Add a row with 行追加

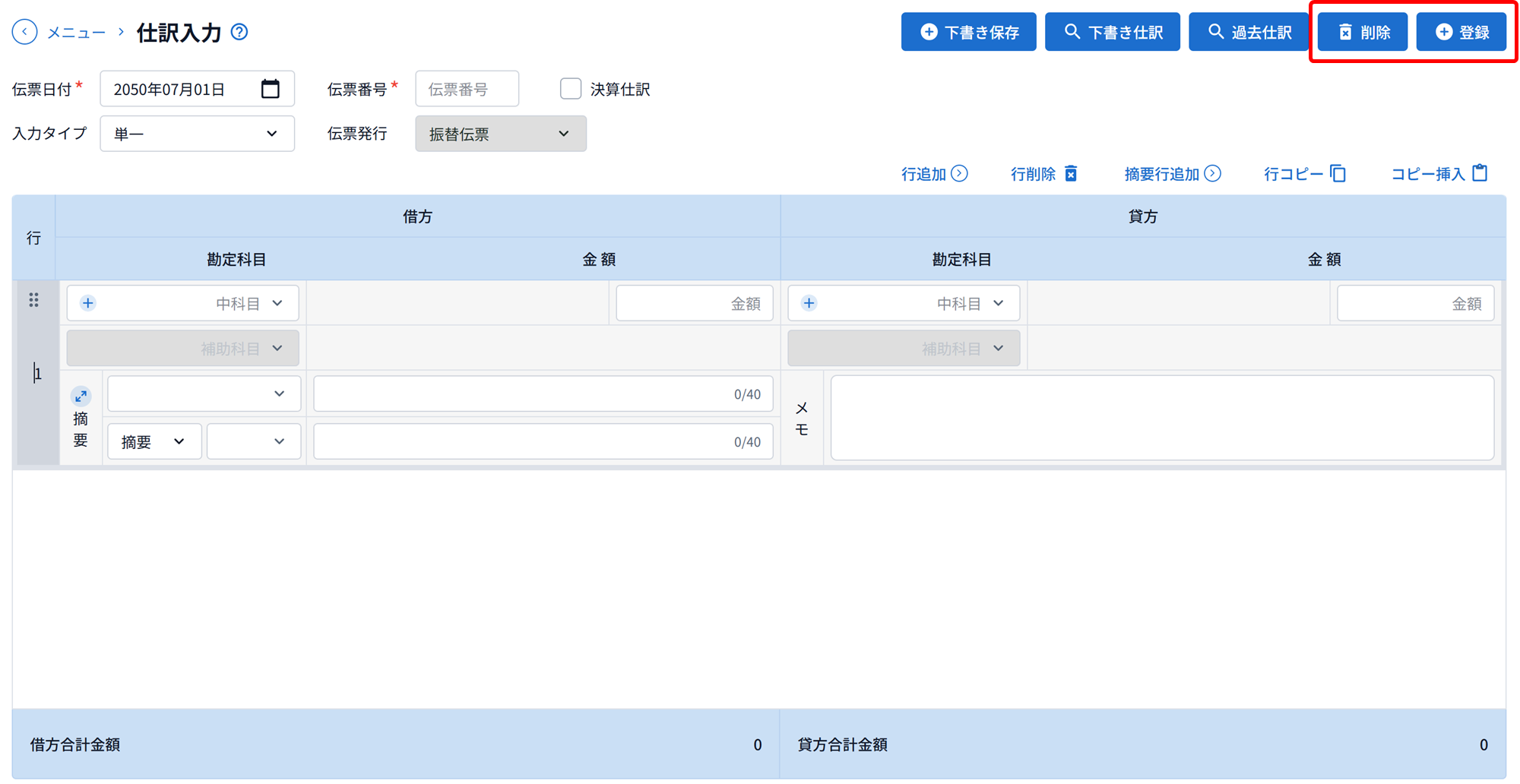point(934,174)
